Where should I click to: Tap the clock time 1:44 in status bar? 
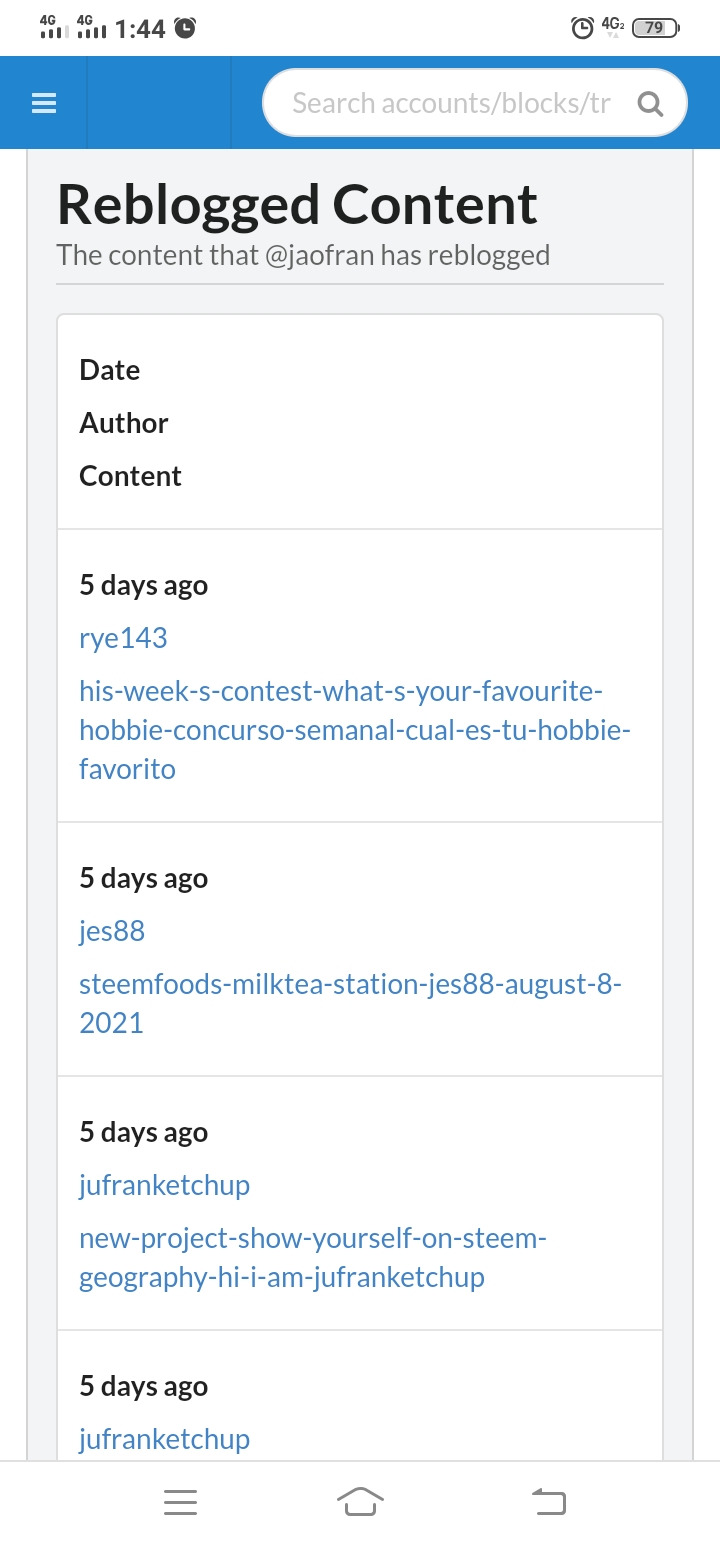pyautogui.click(x=140, y=29)
